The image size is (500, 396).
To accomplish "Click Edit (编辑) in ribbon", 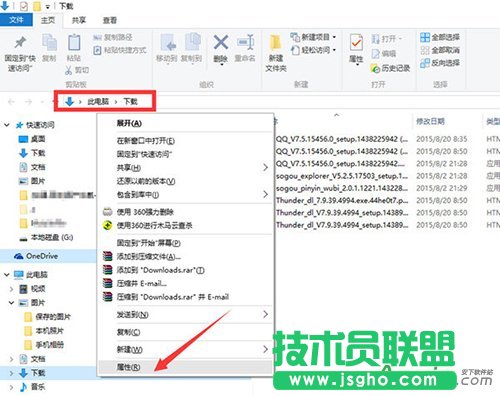I will pos(384,53).
